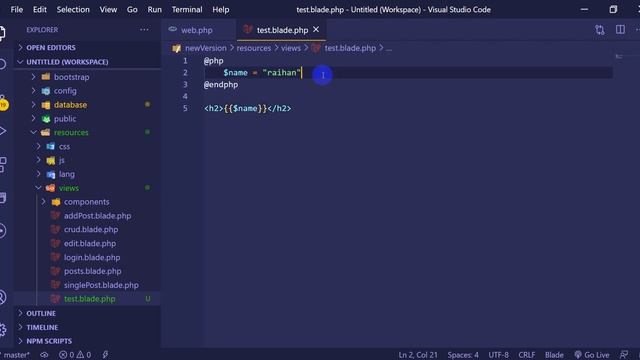This screenshot has height=360, width=640.
Task: Change encoding via UTF-8 status item
Action: tap(498, 355)
